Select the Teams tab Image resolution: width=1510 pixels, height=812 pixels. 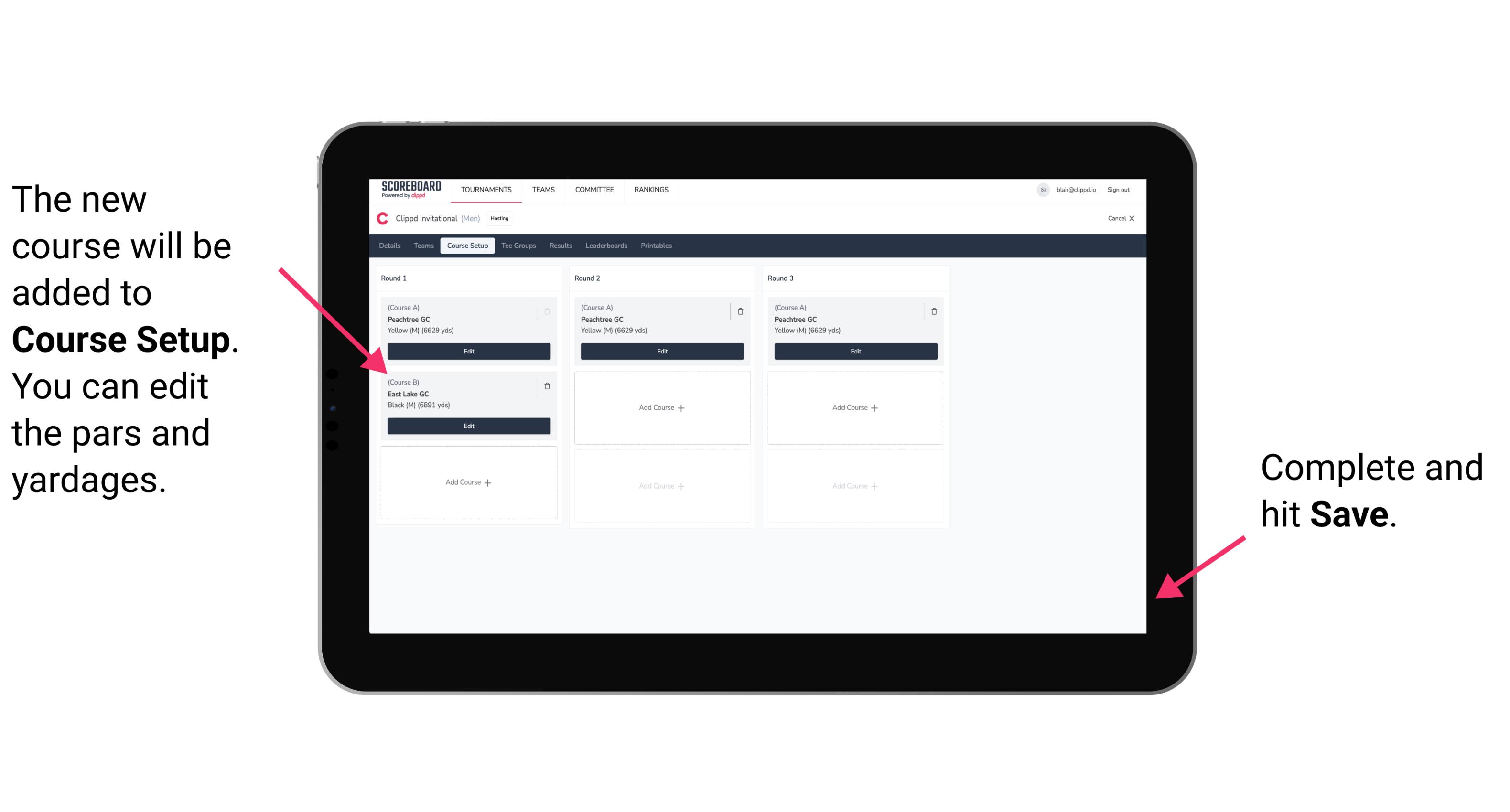click(422, 246)
